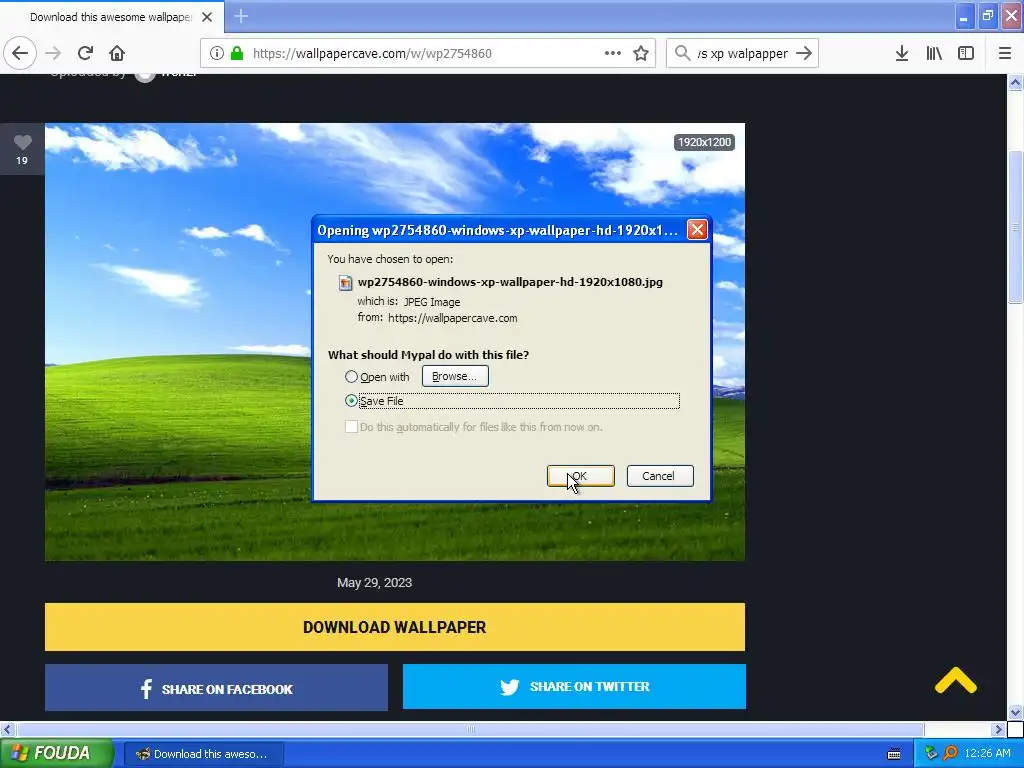Click the horizontal scrollbar left arrow
The image size is (1024, 768).
[7, 729]
